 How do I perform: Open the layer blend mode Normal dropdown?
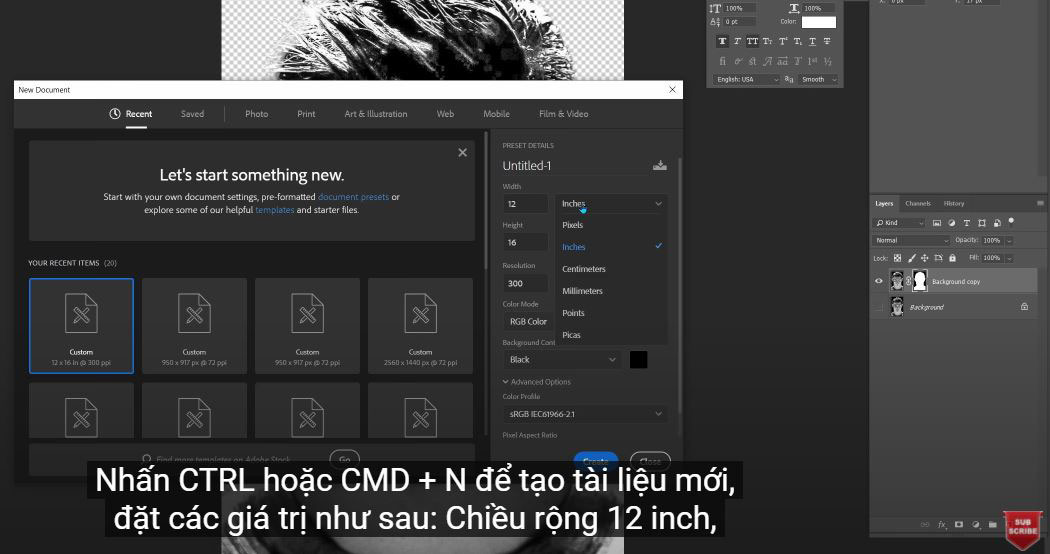[912, 241]
